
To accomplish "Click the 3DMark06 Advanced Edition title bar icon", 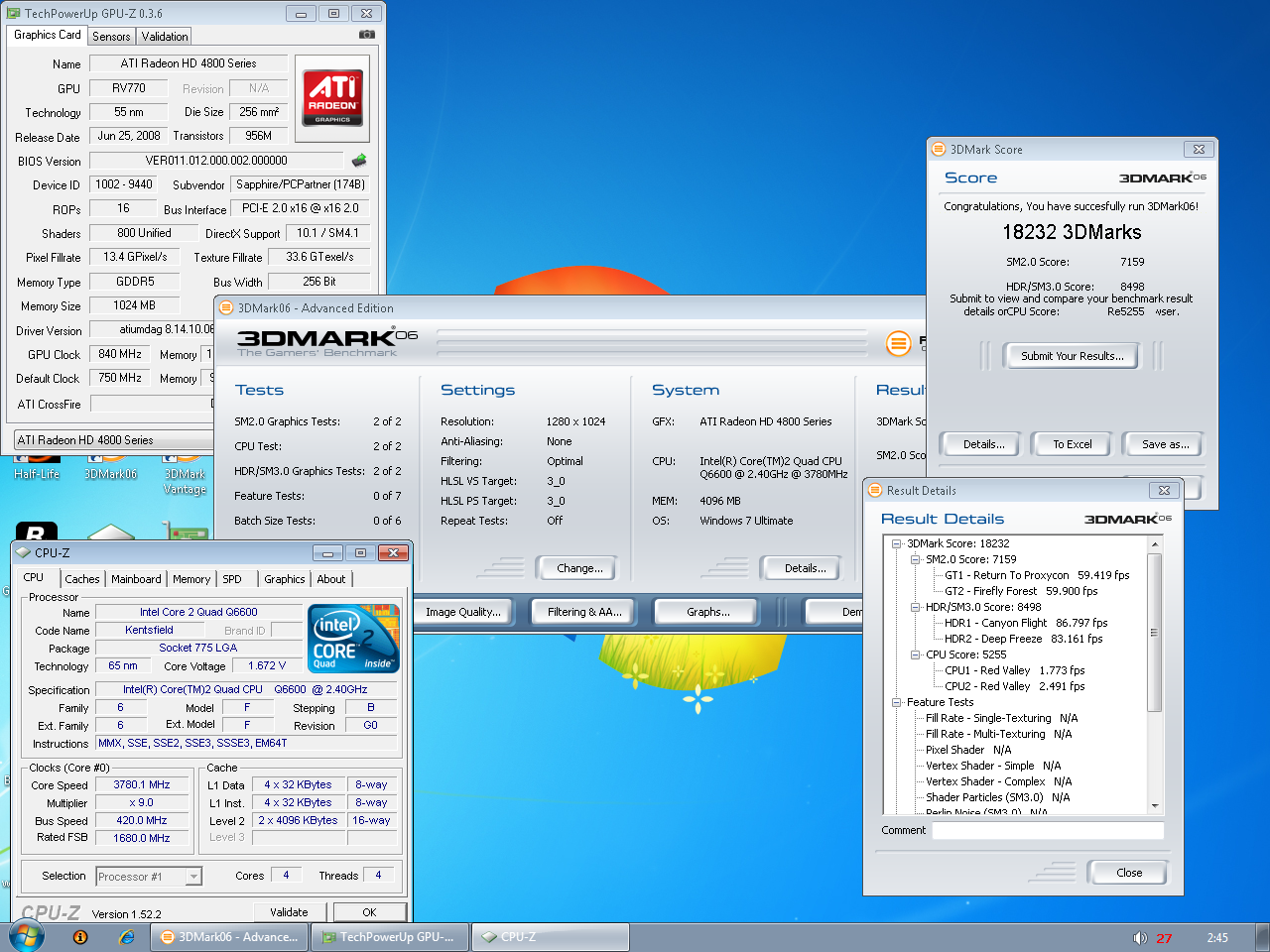I will pyautogui.click(x=226, y=307).
